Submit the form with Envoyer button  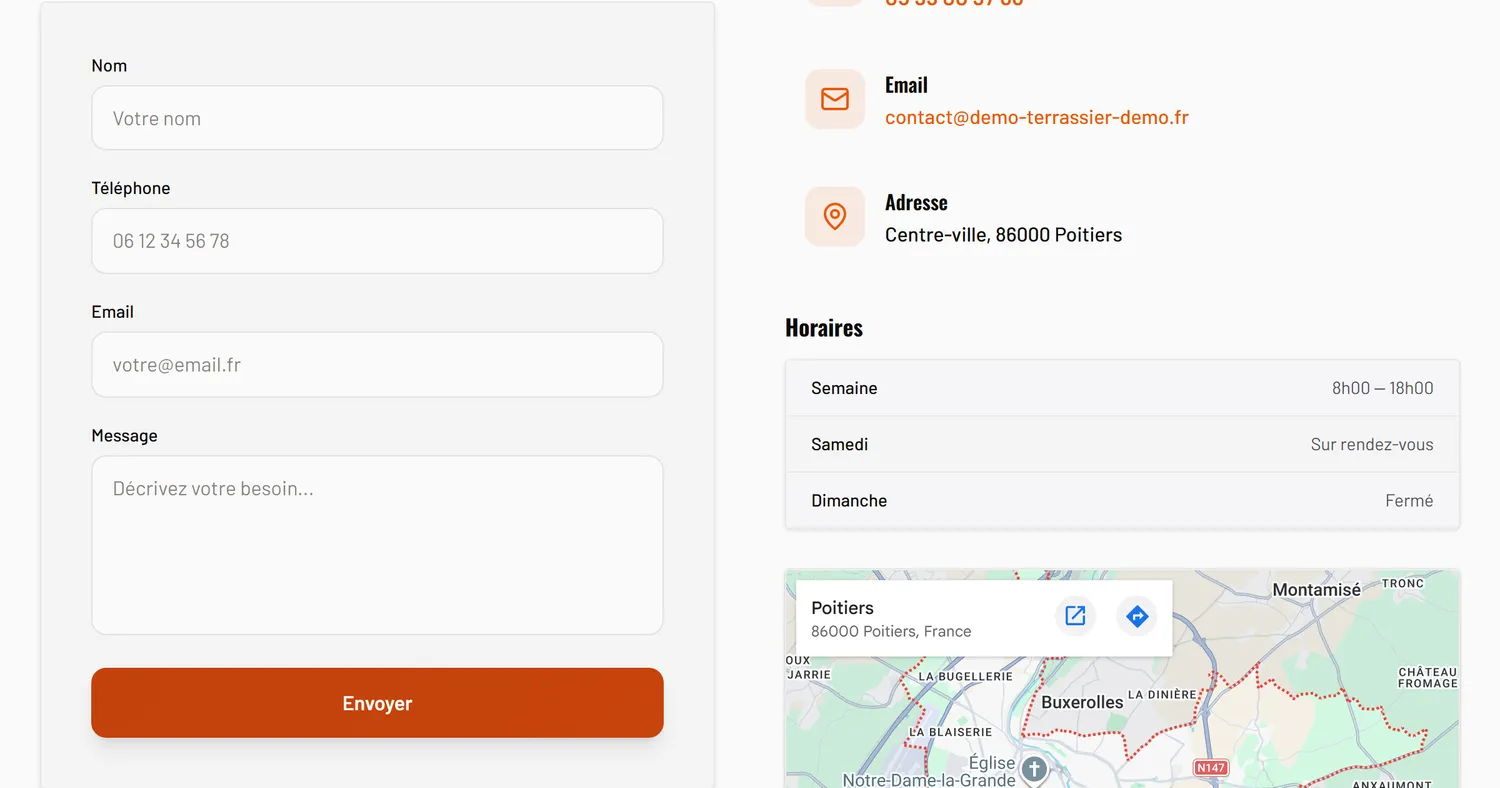(377, 703)
